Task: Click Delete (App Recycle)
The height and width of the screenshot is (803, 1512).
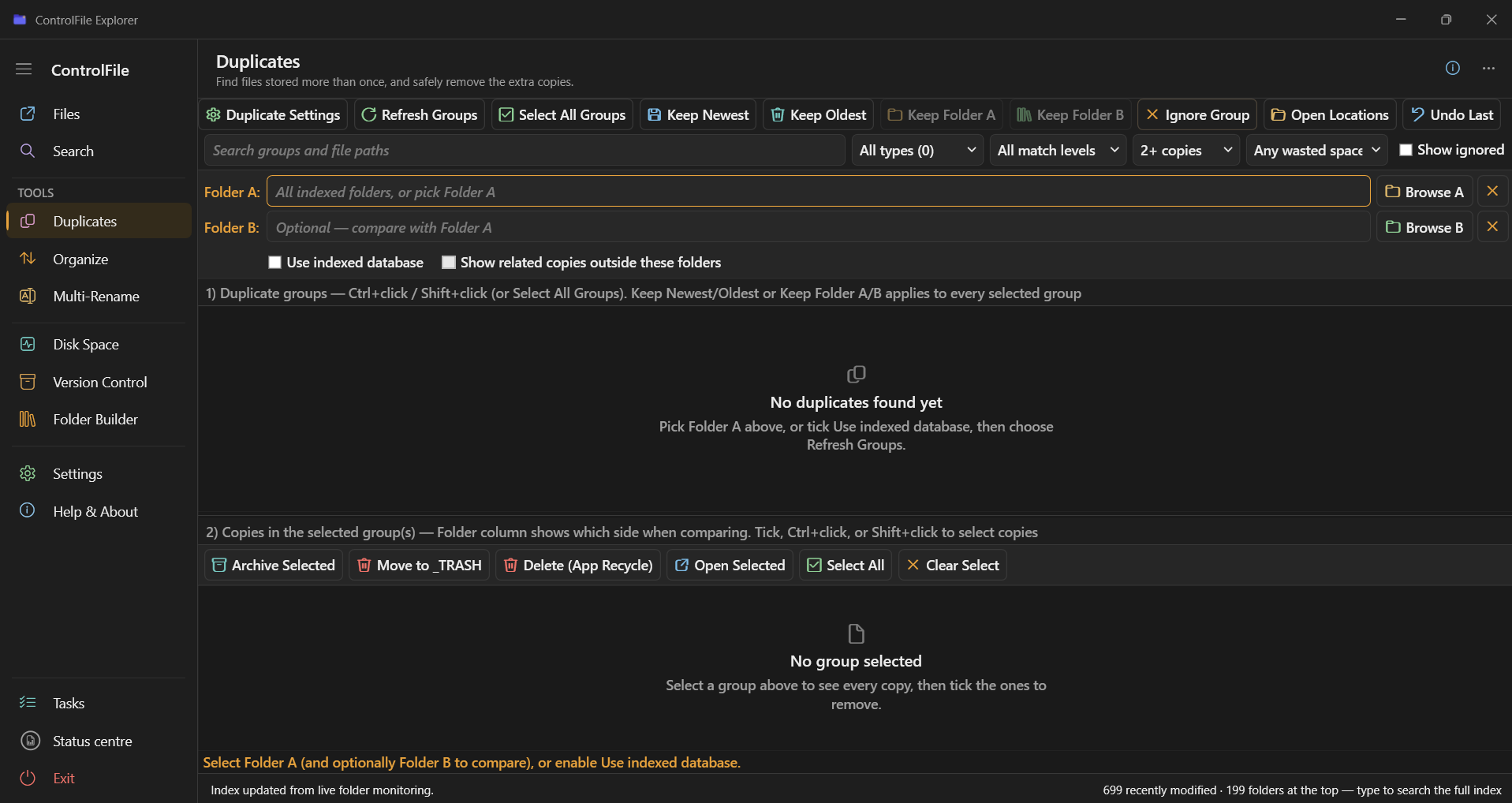Action: point(578,566)
